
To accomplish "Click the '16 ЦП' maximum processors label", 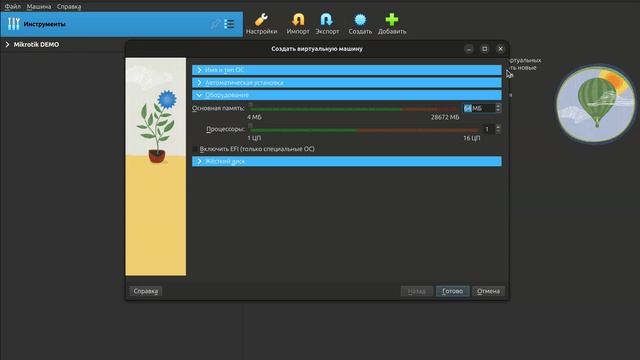I will click(472, 138).
